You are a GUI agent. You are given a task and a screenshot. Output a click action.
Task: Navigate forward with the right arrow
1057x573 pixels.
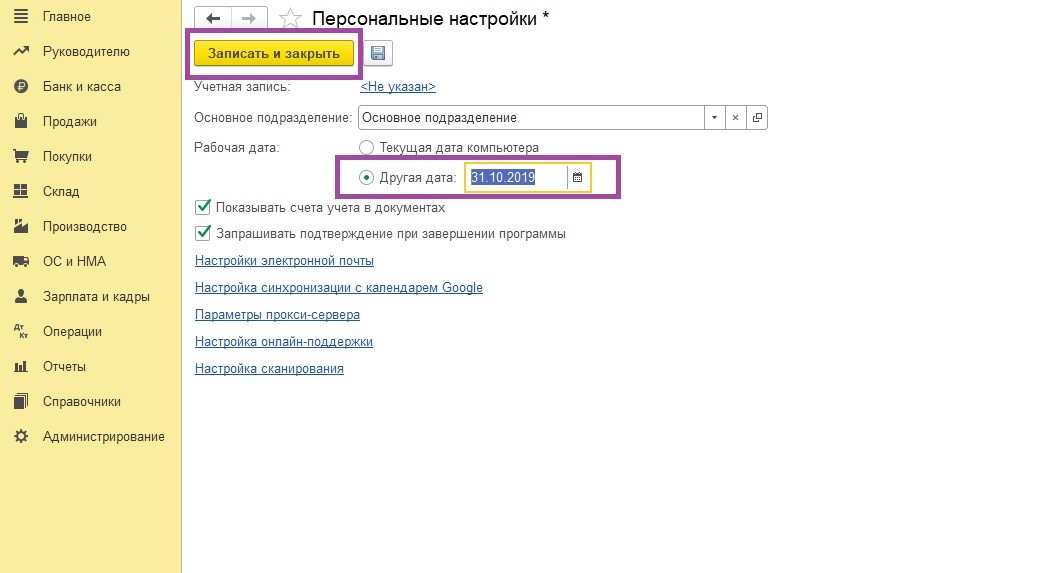[249, 19]
